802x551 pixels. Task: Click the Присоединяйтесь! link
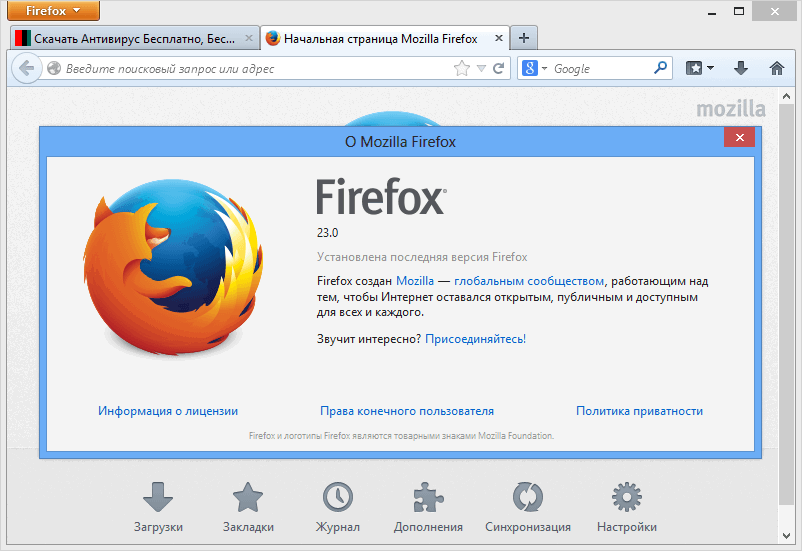(x=475, y=339)
